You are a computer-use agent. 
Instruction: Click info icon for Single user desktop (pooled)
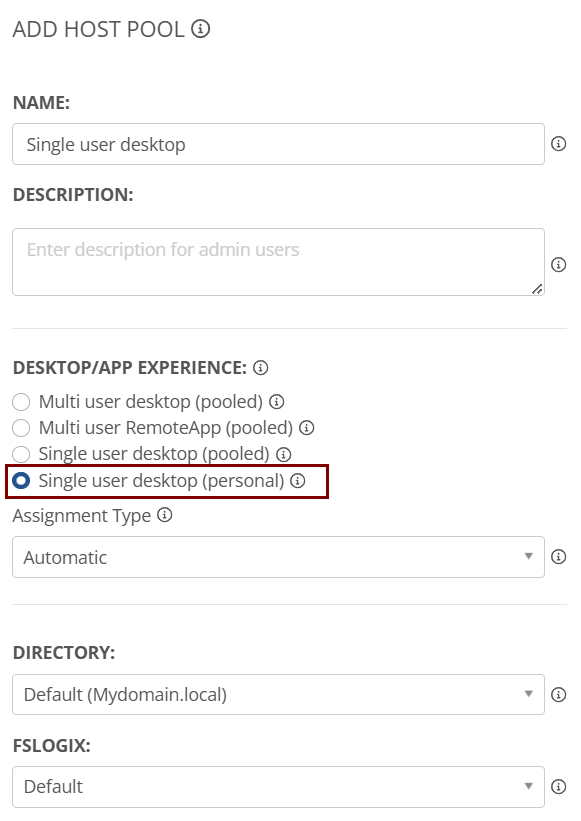(284, 454)
